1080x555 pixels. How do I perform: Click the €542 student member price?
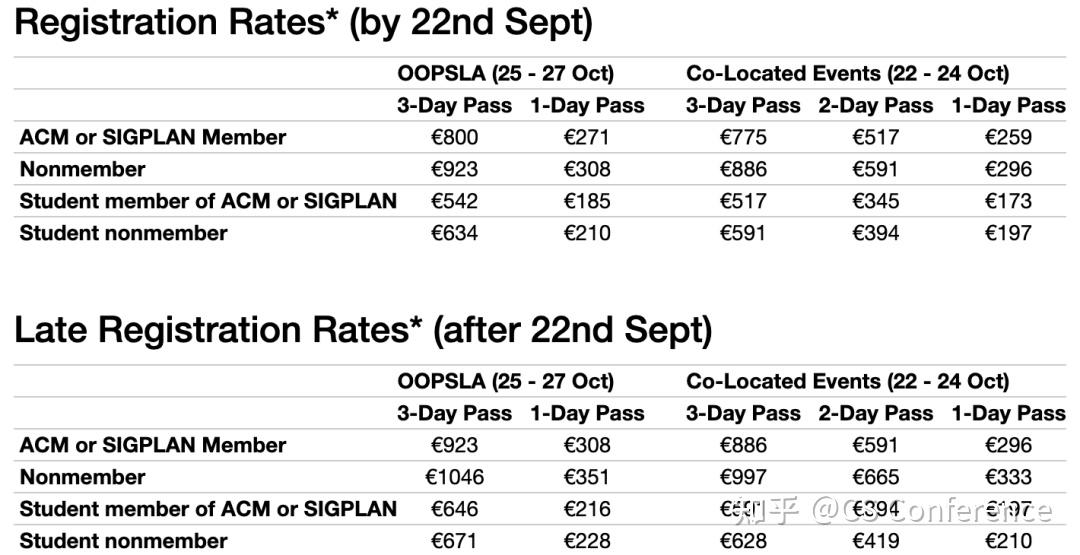[454, 201]
